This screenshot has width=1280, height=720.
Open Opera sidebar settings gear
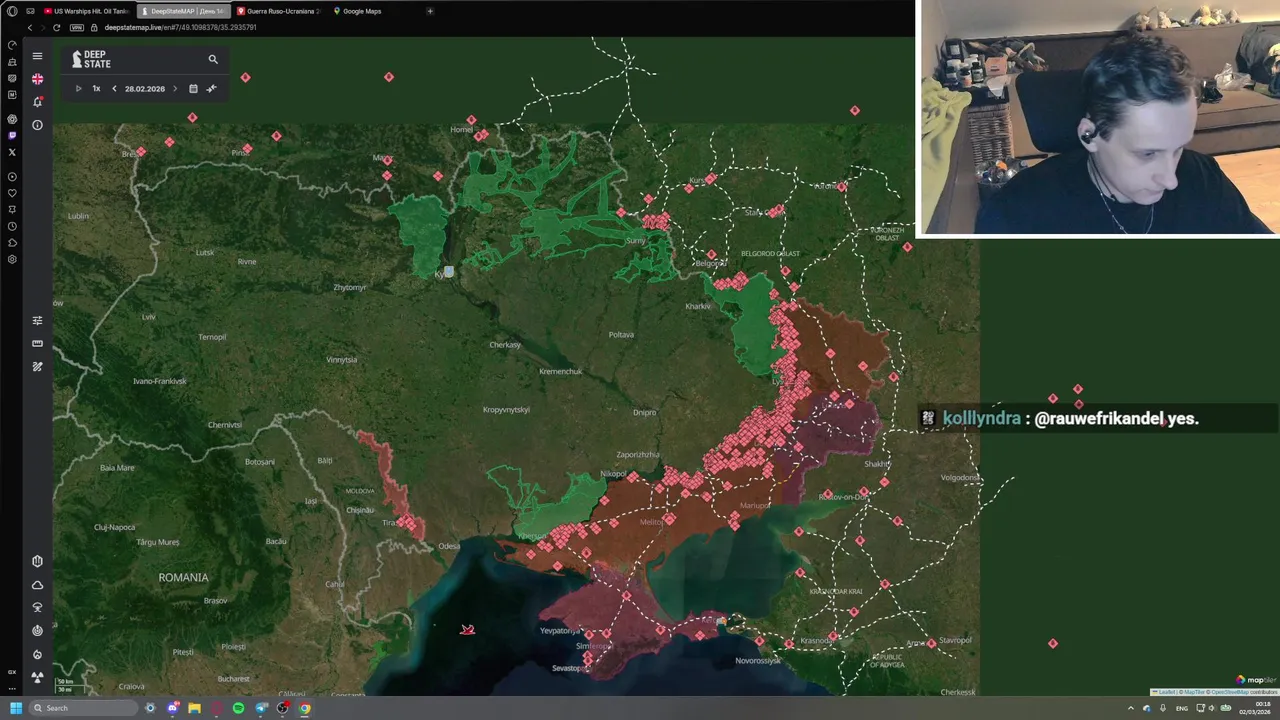12,259
